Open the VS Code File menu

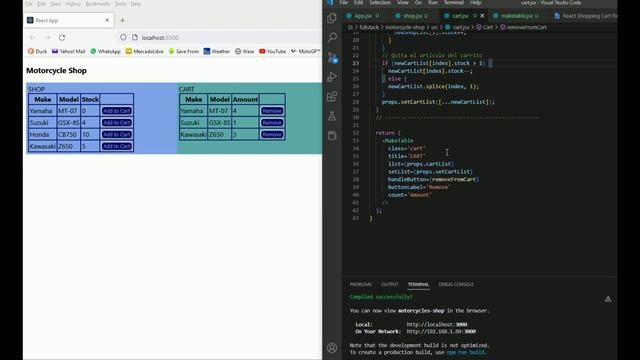point(344,3)
